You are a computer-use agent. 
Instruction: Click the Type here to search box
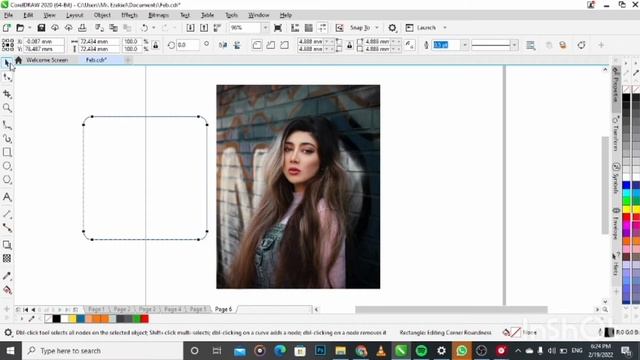(102, 351)
